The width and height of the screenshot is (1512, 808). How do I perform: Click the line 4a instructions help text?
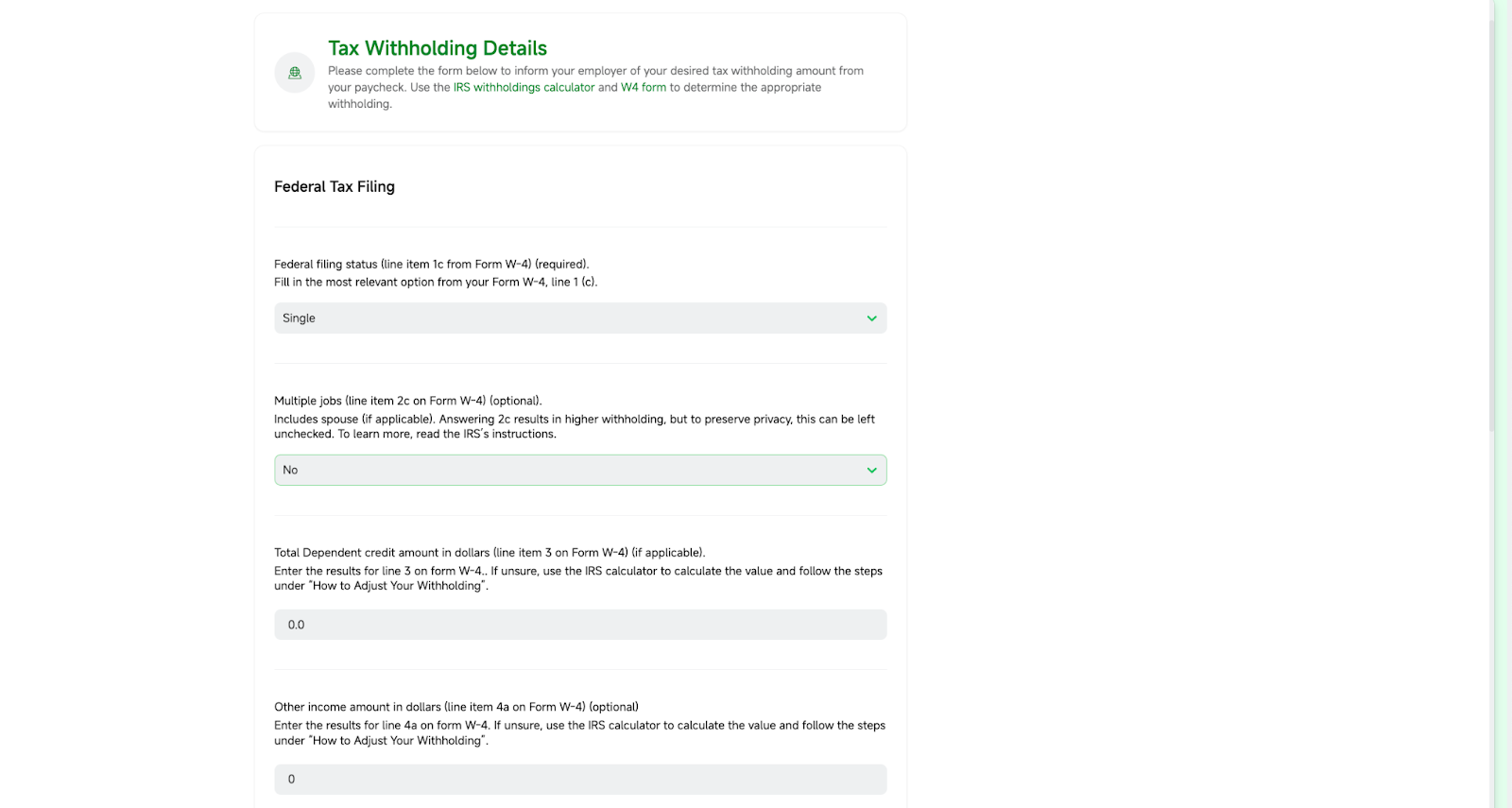coord(579,733)
